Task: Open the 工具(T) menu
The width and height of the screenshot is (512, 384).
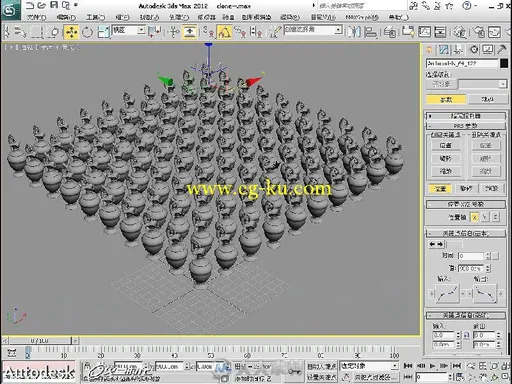Action: pyautogui.click(x=96, y=17)
